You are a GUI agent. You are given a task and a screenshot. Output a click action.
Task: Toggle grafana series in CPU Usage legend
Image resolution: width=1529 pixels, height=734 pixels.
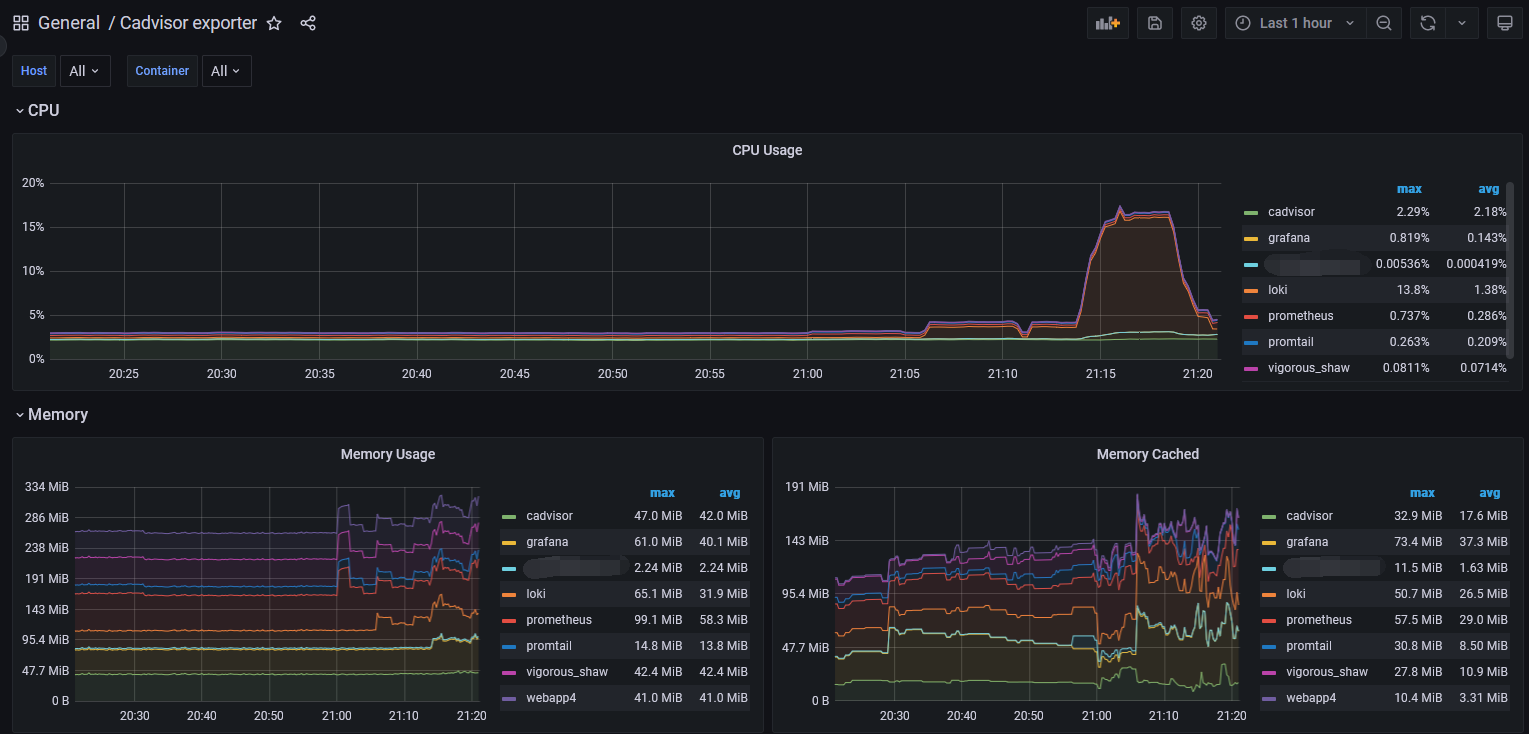(x=1289, y=238)
